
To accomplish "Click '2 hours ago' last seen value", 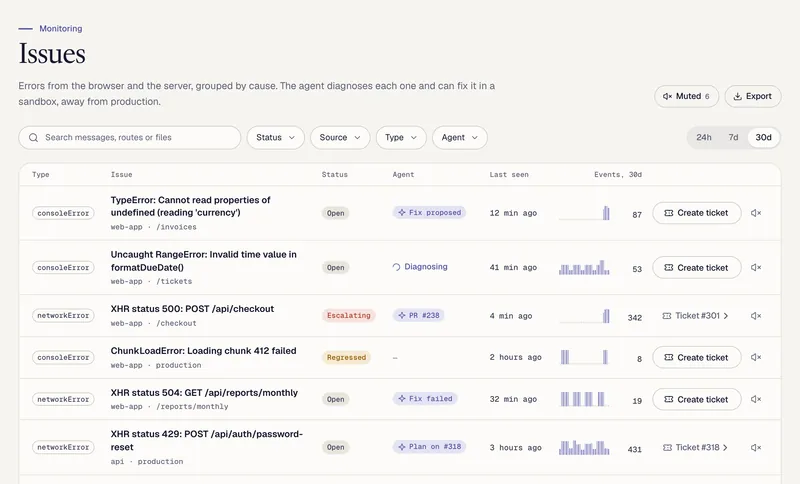I will coord(515,358).
